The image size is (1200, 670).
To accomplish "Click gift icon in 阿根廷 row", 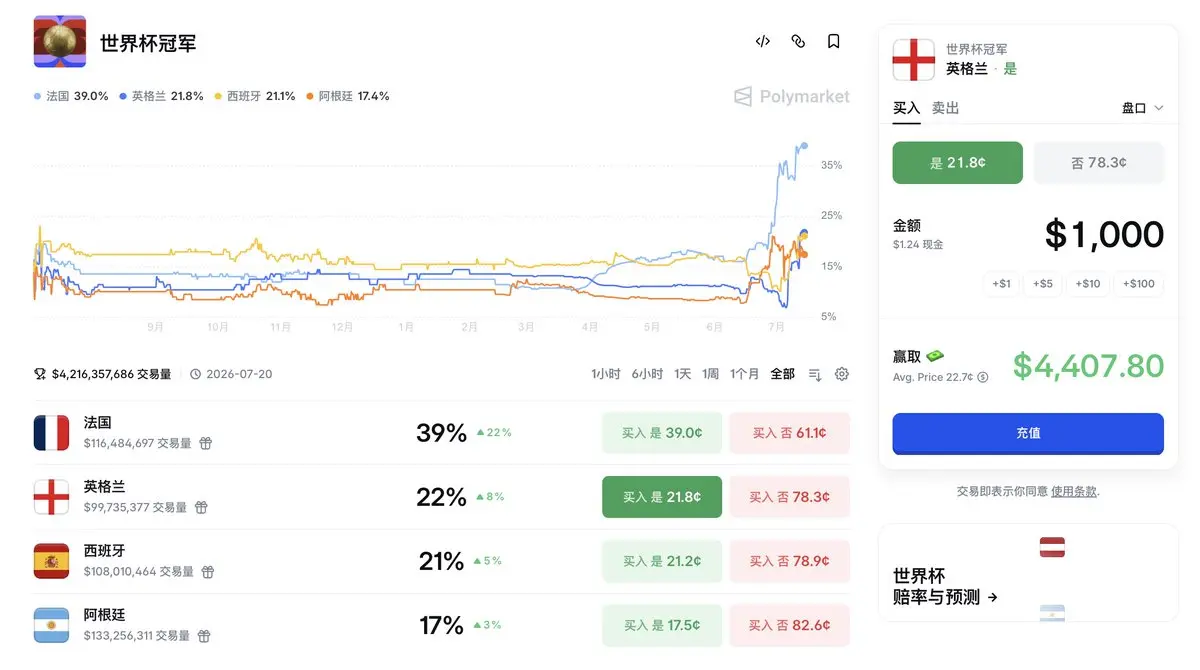I will (204, 635).
